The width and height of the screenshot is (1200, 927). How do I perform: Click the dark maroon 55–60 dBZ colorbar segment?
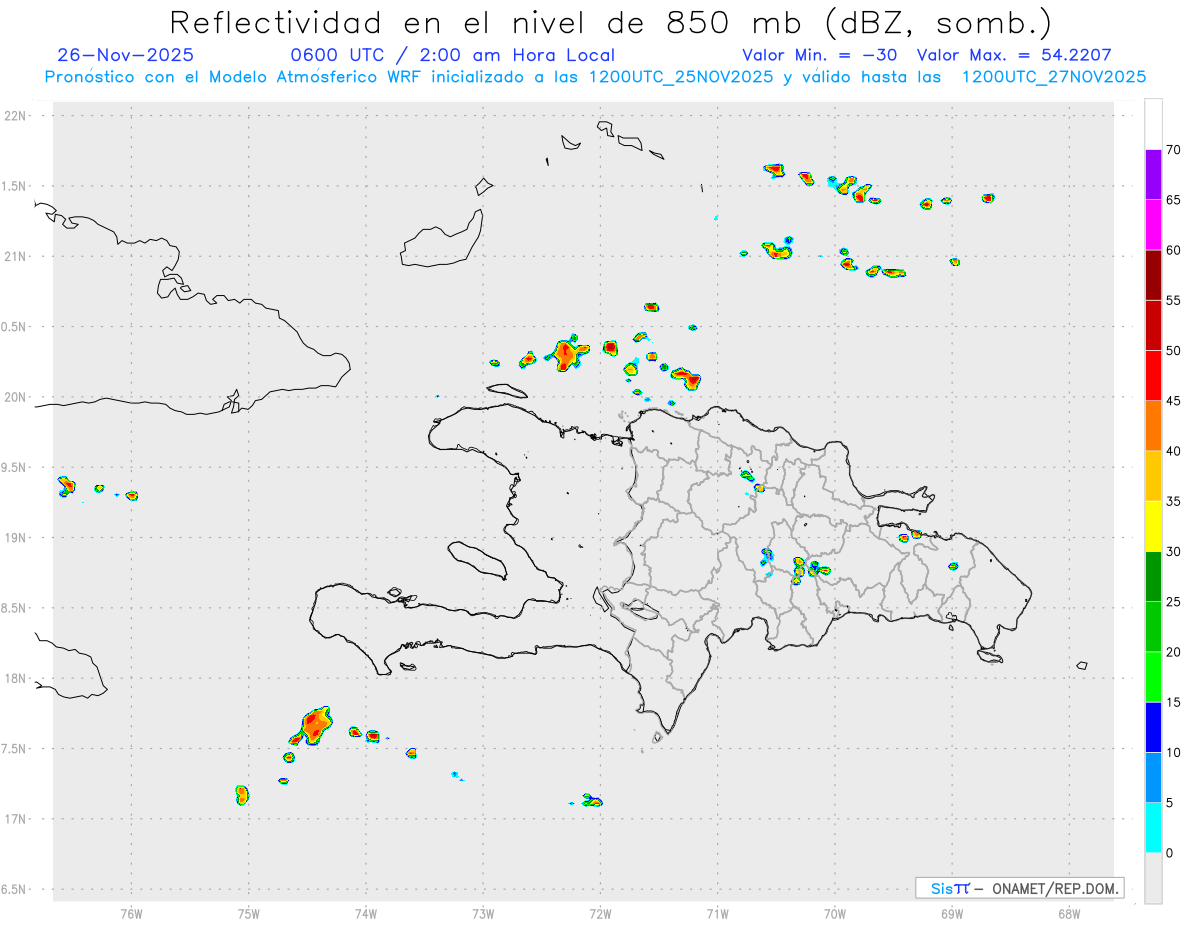[1153, 275]
